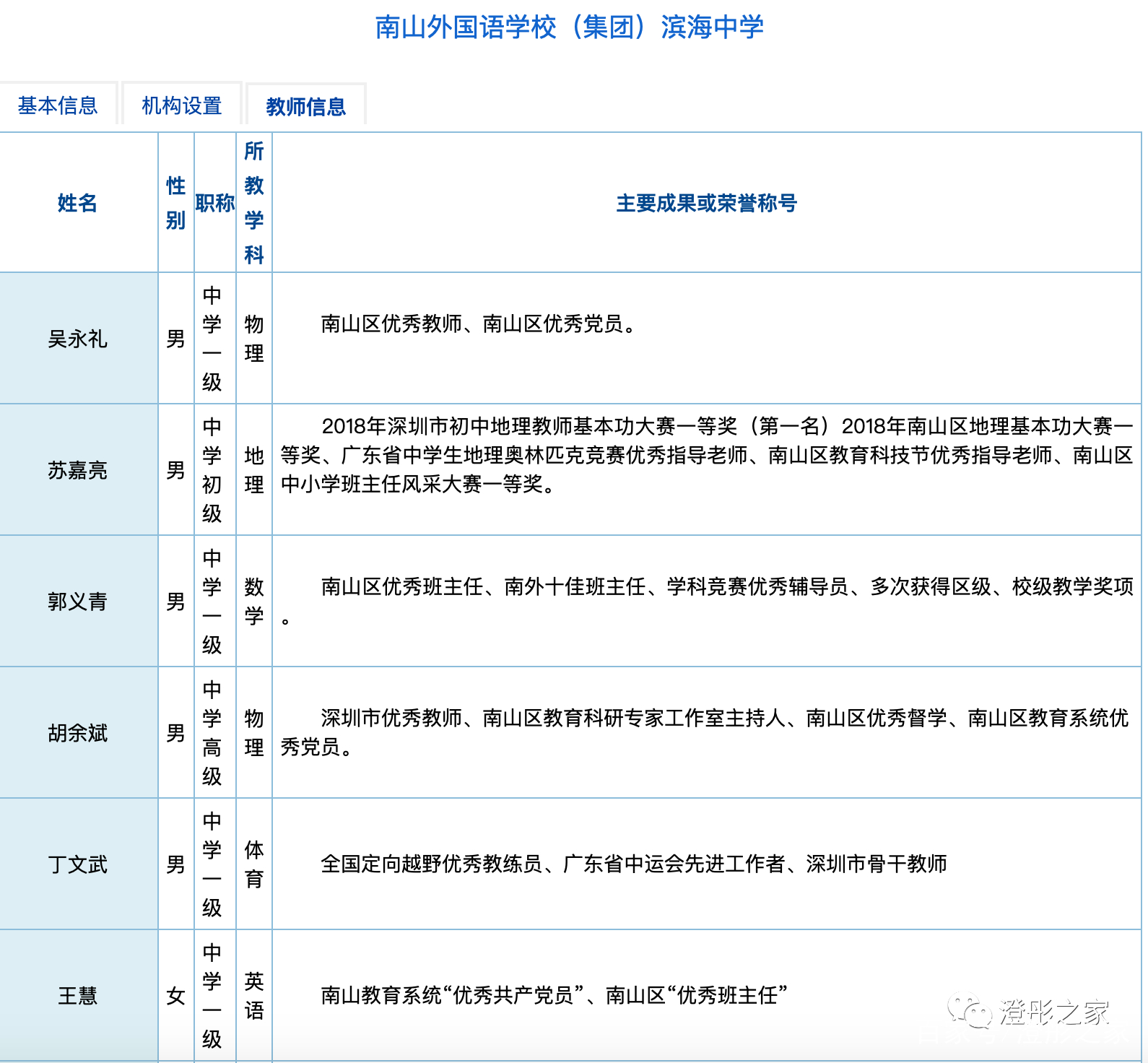Click 王慧's honors 南山教育系统“优秀共产党员”

[554, 996]
